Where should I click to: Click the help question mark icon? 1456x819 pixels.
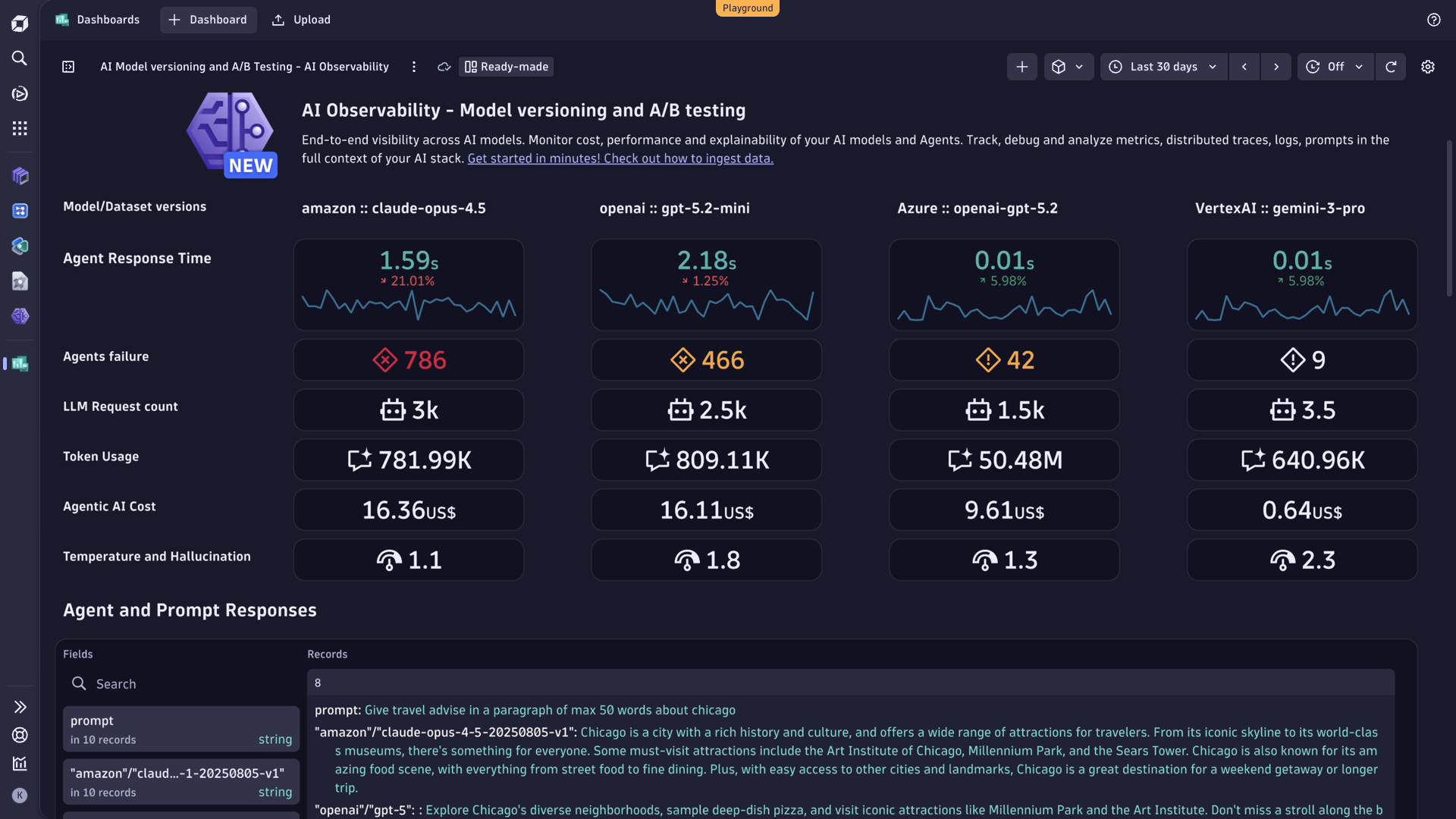pos(1433,20)
